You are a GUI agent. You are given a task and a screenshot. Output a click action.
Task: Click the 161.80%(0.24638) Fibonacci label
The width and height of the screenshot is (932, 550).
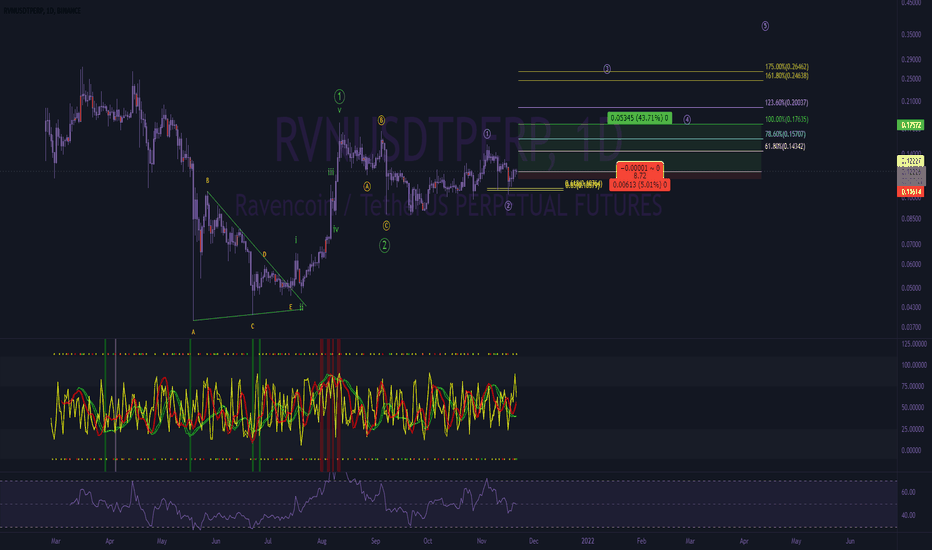786,76
